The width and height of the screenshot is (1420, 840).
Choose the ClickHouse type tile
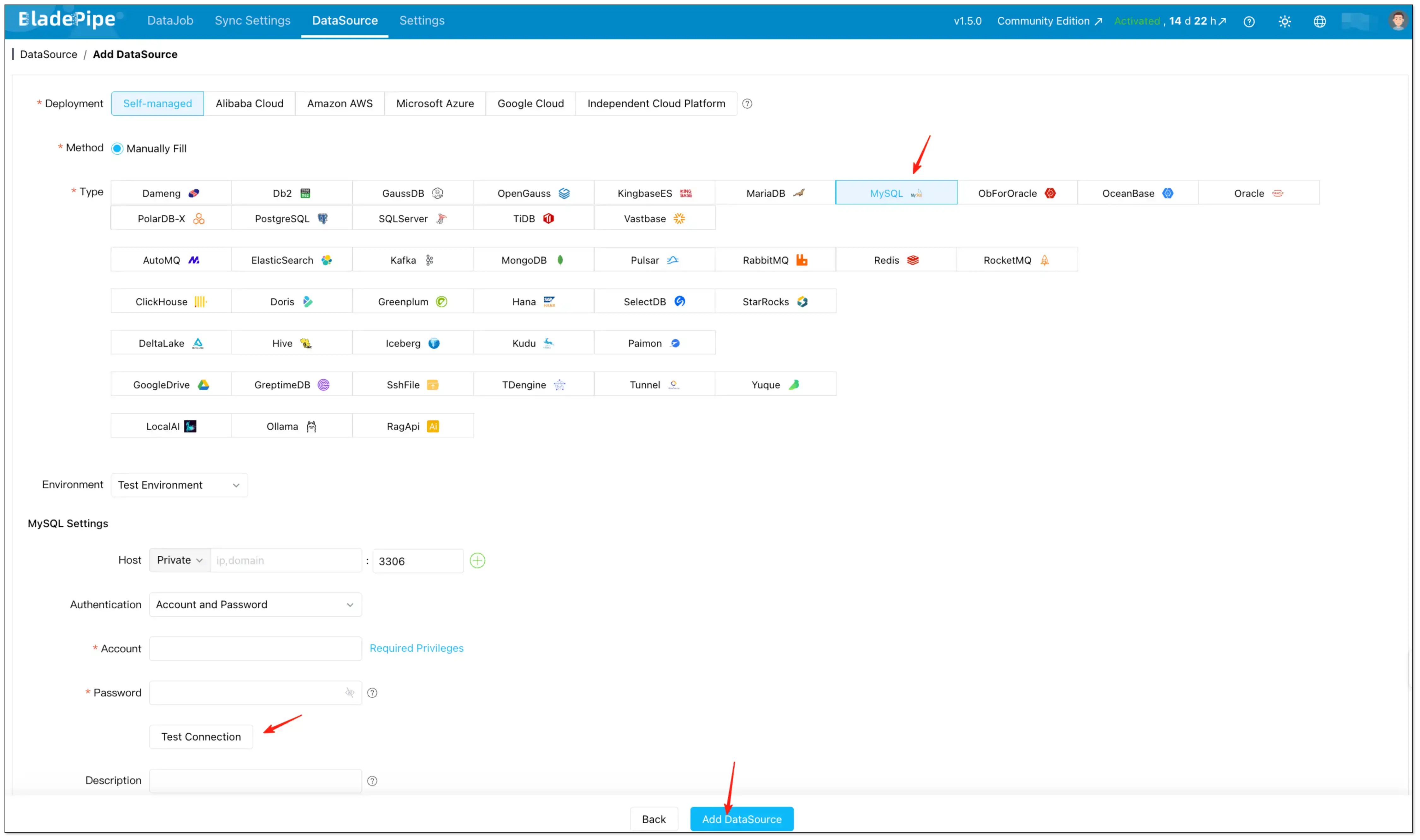171,302
